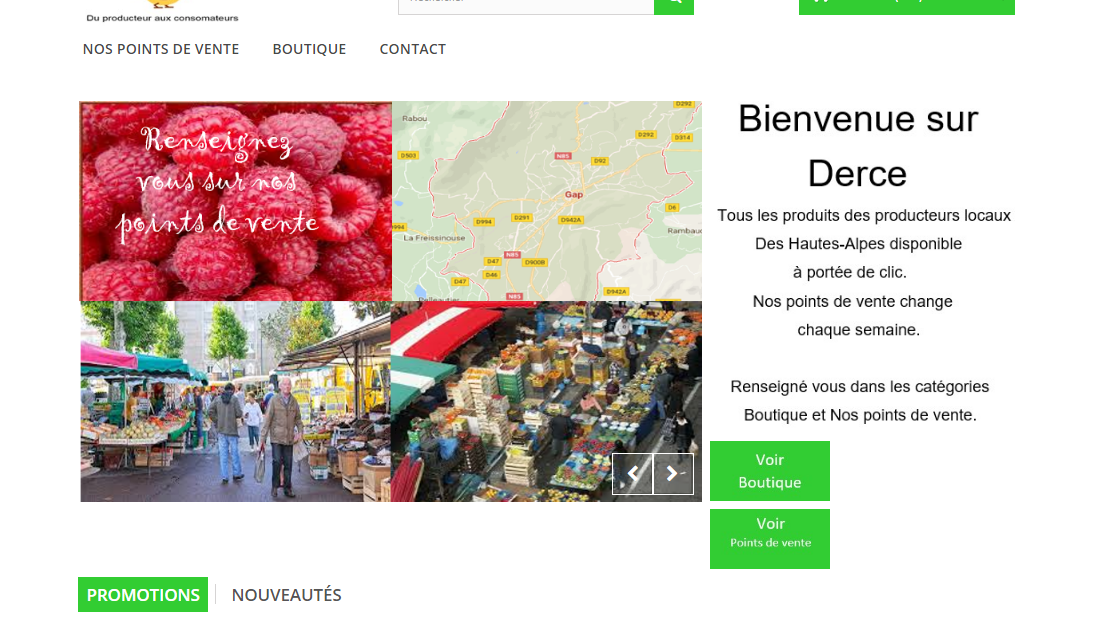This screenshot has height=635, width=1104.
Task: Click 'Tous les produits des producteurs locaux' text
Action: [x=864, y=215]
